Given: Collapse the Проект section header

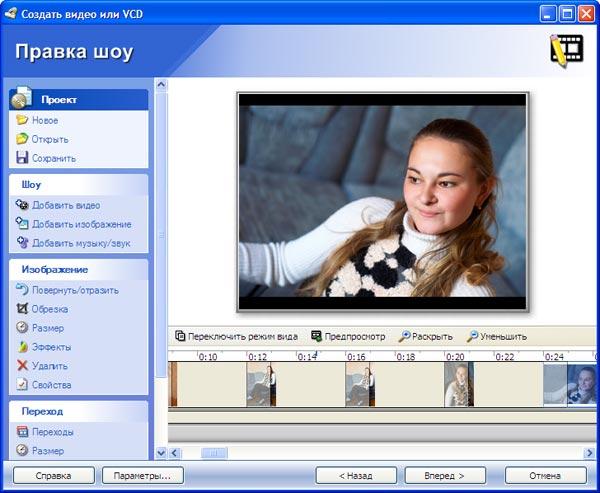Looking at the screenshot, I should 78,100.
